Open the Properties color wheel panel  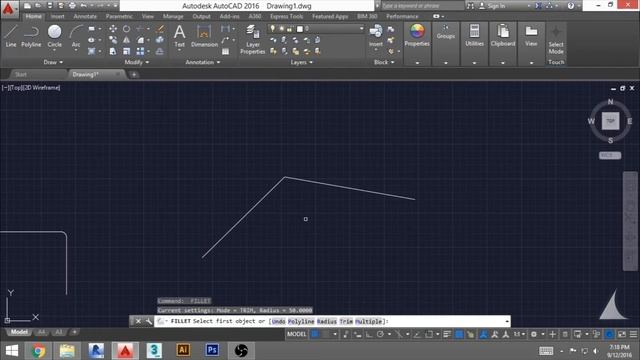pyautogui.click(x=417, y=35)
